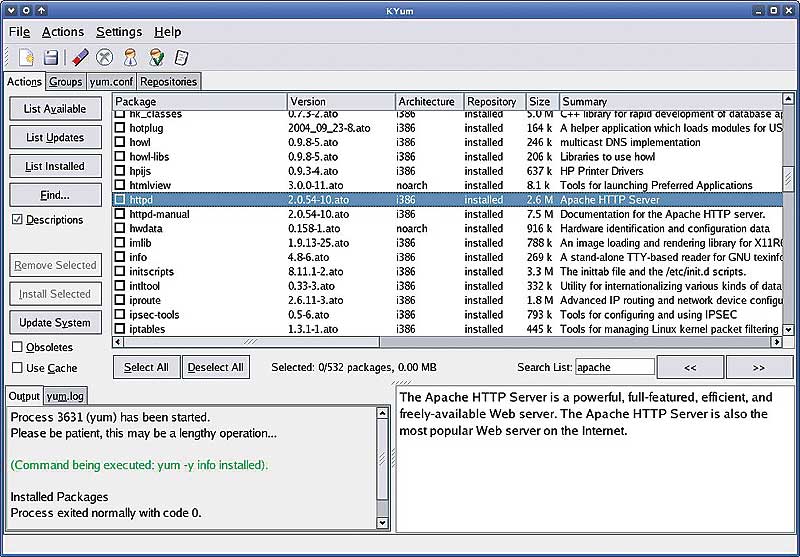Toggle the Descriptions checkbox
The image size is (800, 557).
(17, 219)
